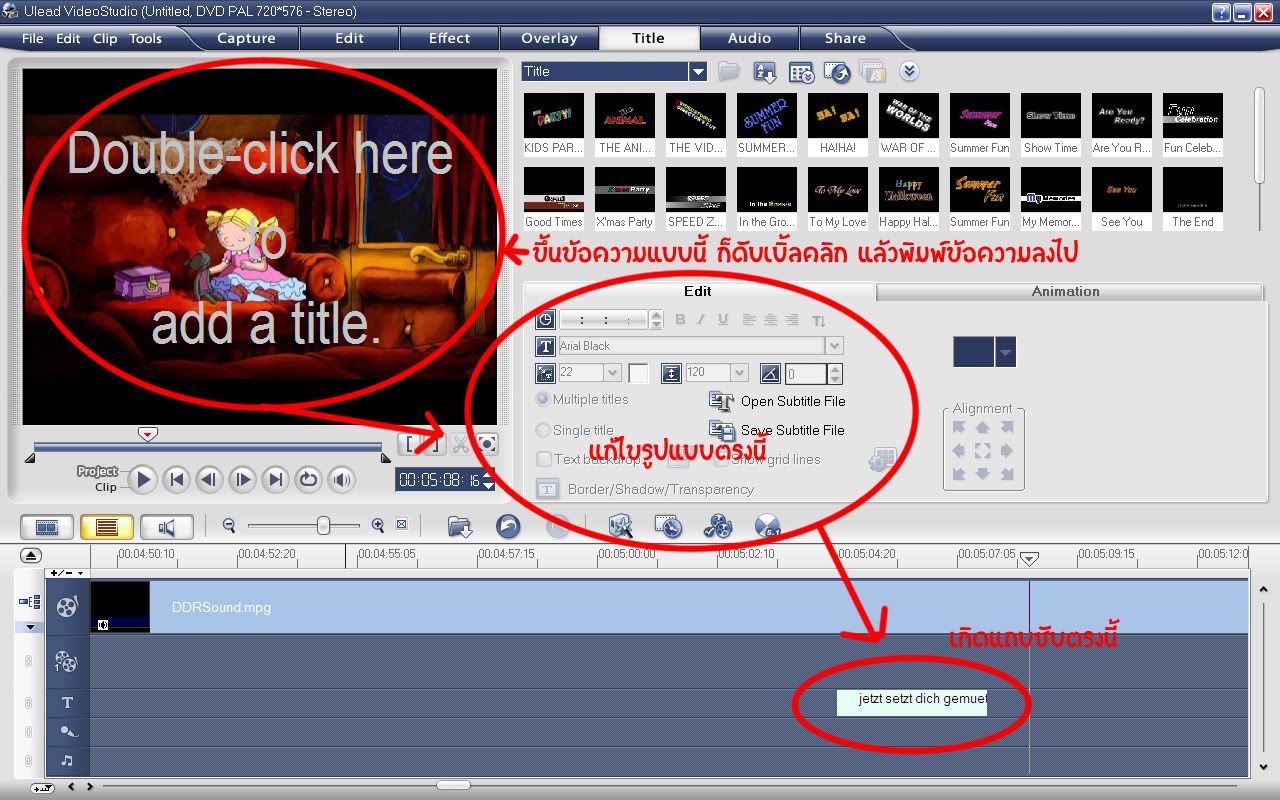Enlarge the preview window icon
This screenshot has width=1280, height=800.
(x=487, y=444)
